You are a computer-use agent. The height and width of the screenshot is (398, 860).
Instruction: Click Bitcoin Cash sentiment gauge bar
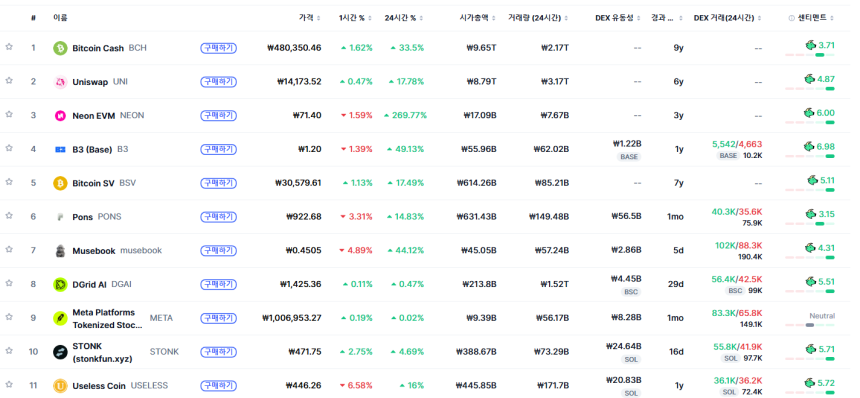(810, 55)
